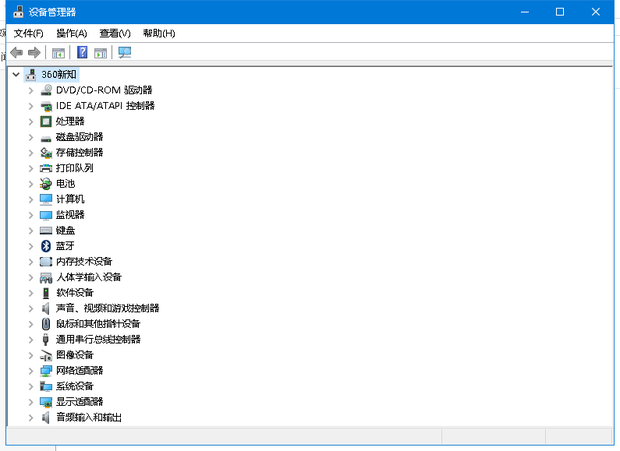Click the 网络适配器 network icon
Screen dimensions: 620x451
[46, 371]
